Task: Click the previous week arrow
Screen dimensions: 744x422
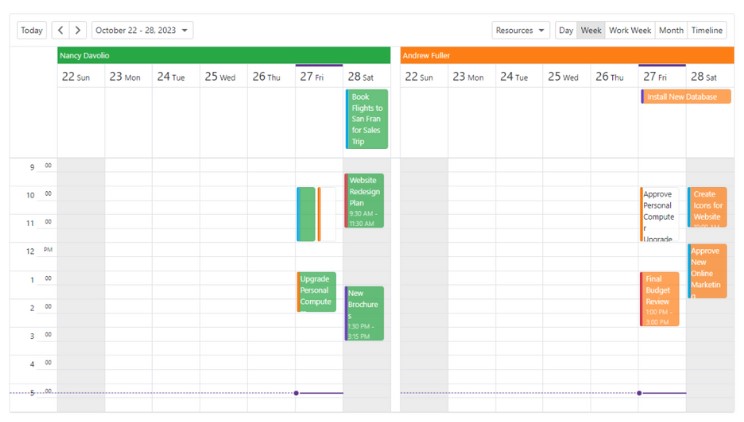Action: [x=61, y=30]
